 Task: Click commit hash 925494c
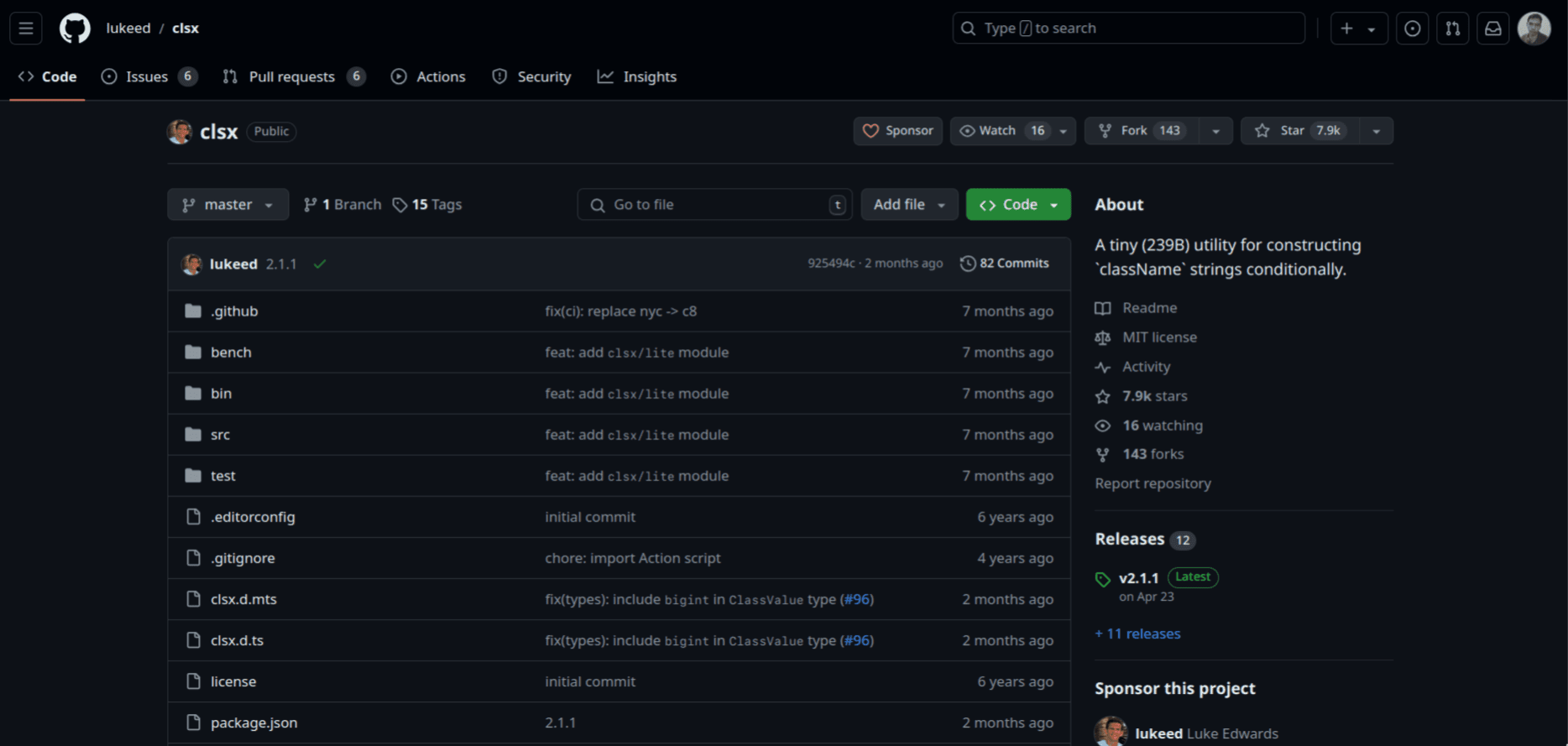[831, 263]
